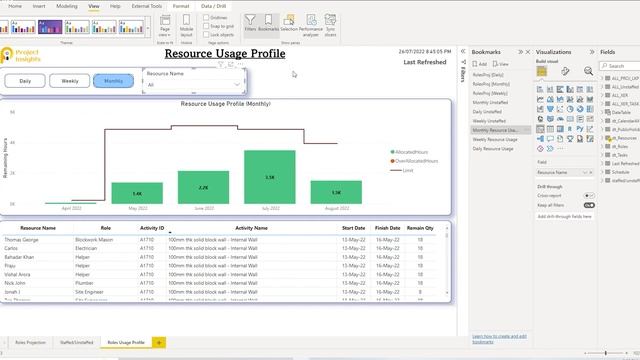Launch the Performance analyzer

click(311, 25)
